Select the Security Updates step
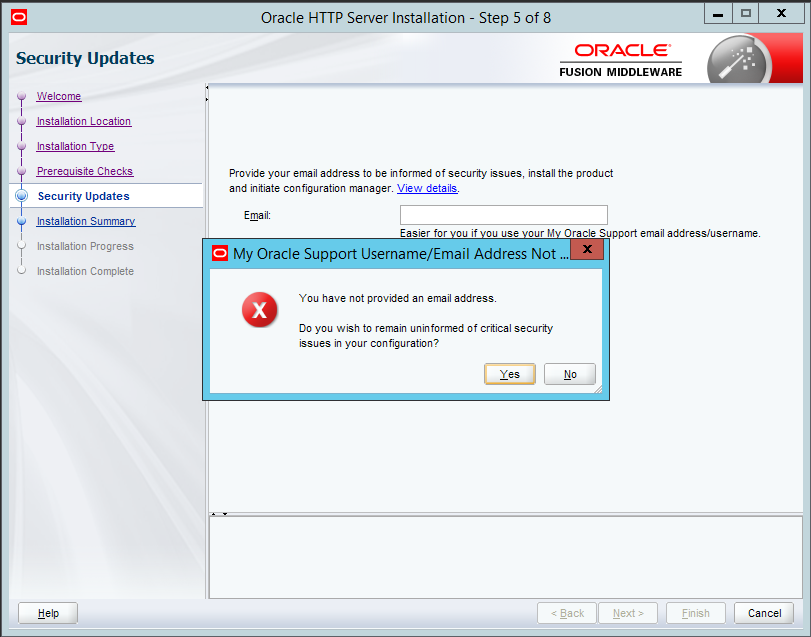Image resolution: width=811 pixels, height=637 pixels. (83, 197)
